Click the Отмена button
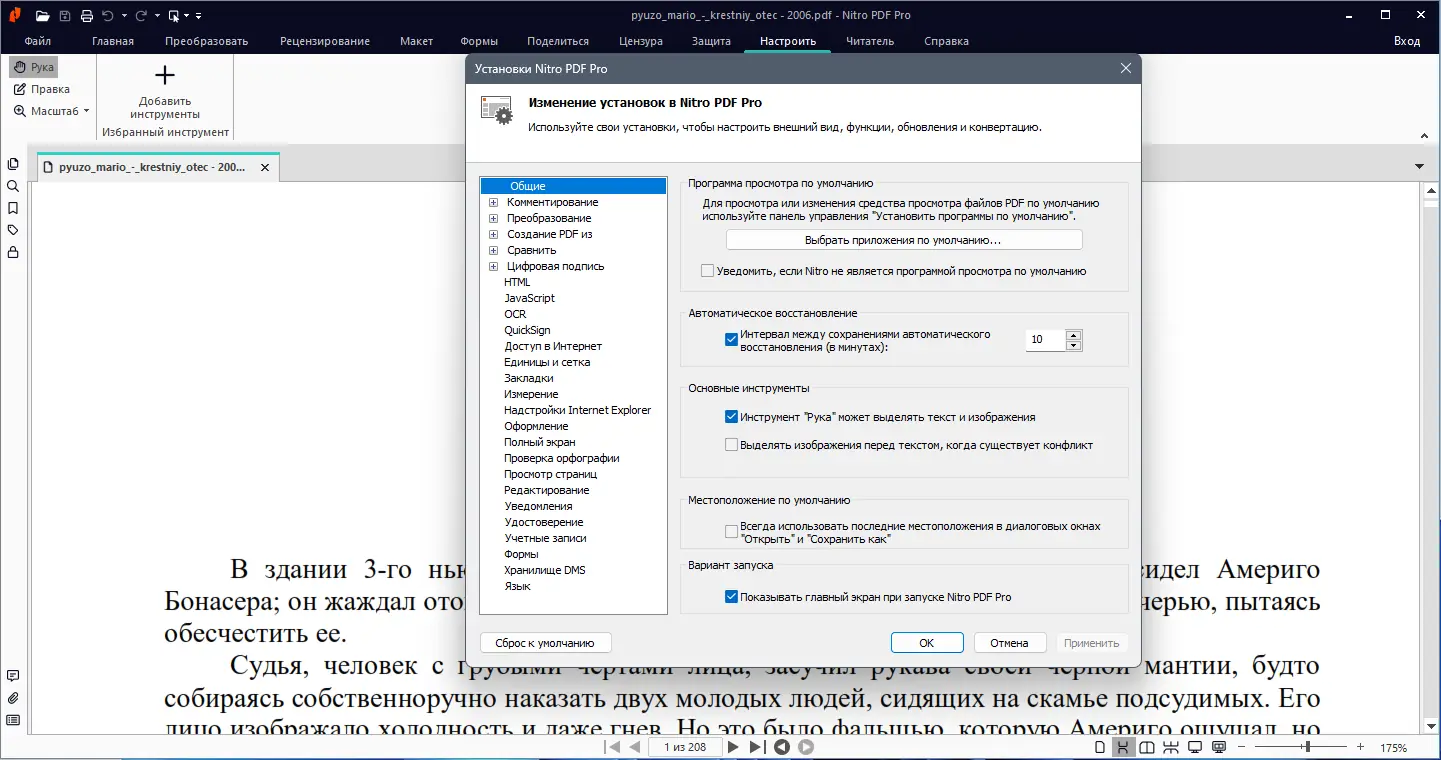 click(x=1010, y=643)
